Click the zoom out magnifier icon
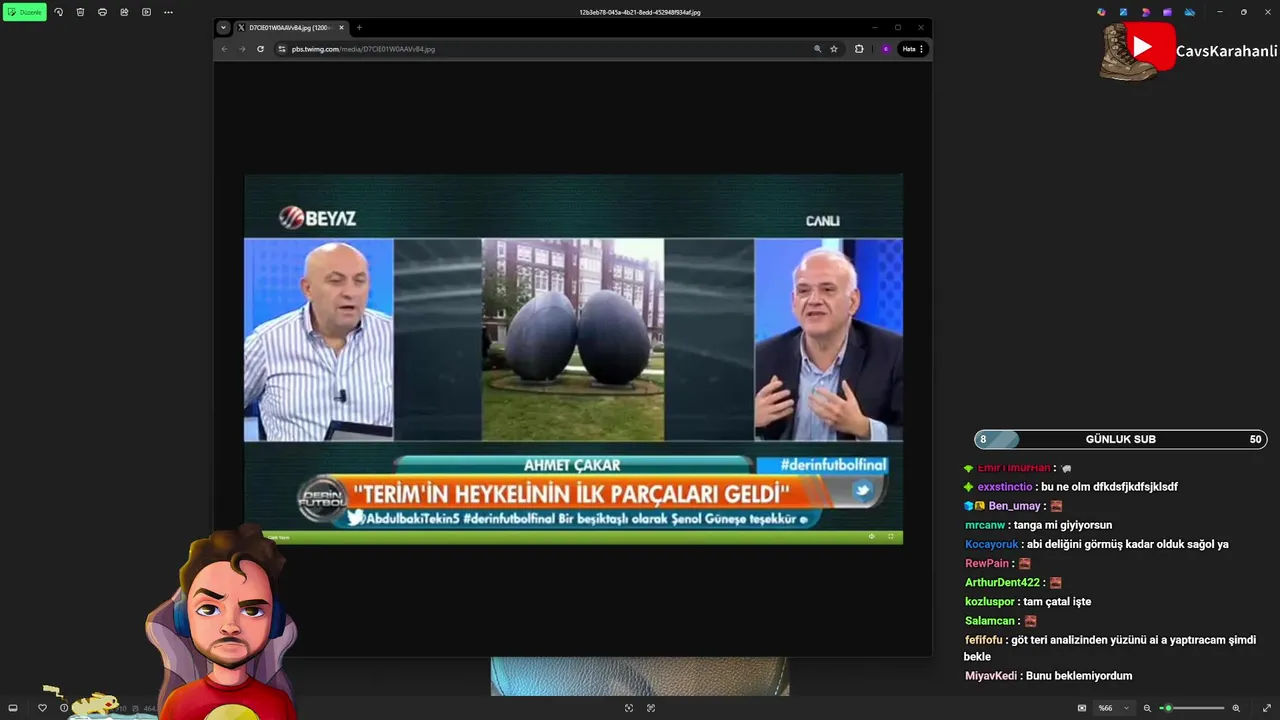The height and width of the screenshot is (720, 1280). click(x=1149, y=708)
